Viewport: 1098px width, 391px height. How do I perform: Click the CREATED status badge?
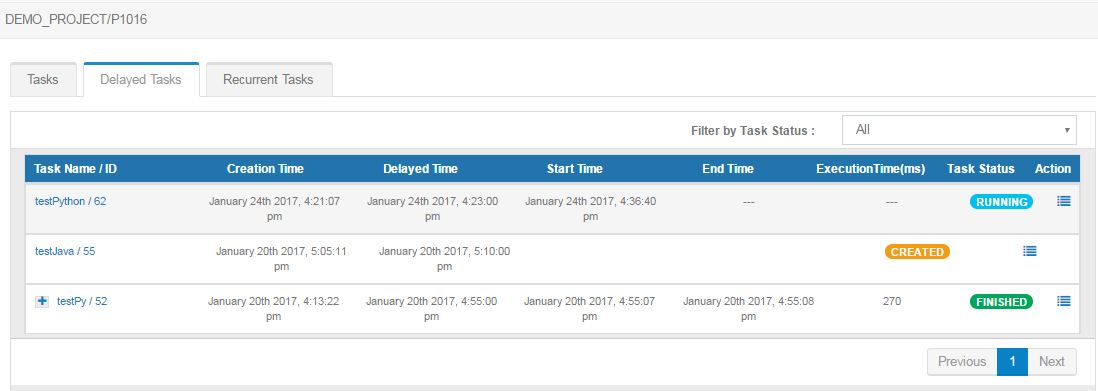point(917,252)
